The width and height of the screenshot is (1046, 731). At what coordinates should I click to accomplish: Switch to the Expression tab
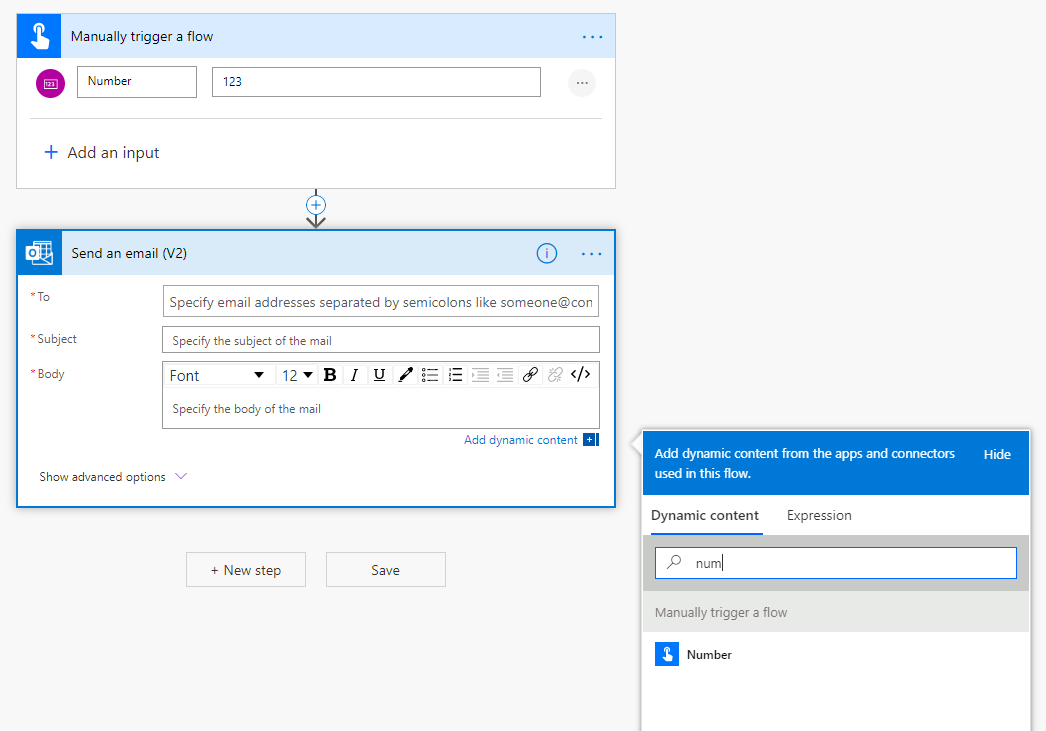[x=818, y=515]
